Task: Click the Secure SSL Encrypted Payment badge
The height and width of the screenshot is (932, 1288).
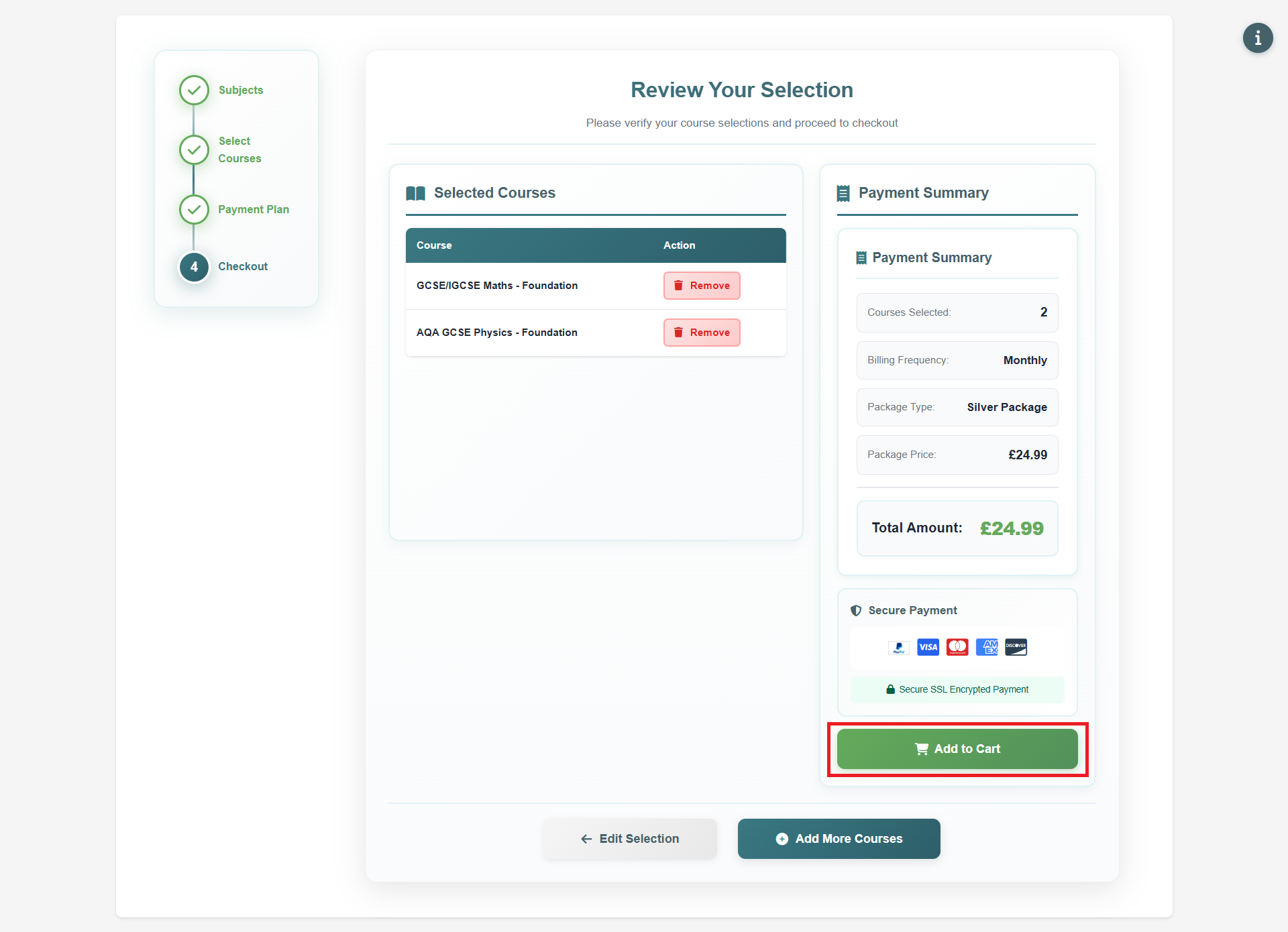Action: [x=957, y=689]
